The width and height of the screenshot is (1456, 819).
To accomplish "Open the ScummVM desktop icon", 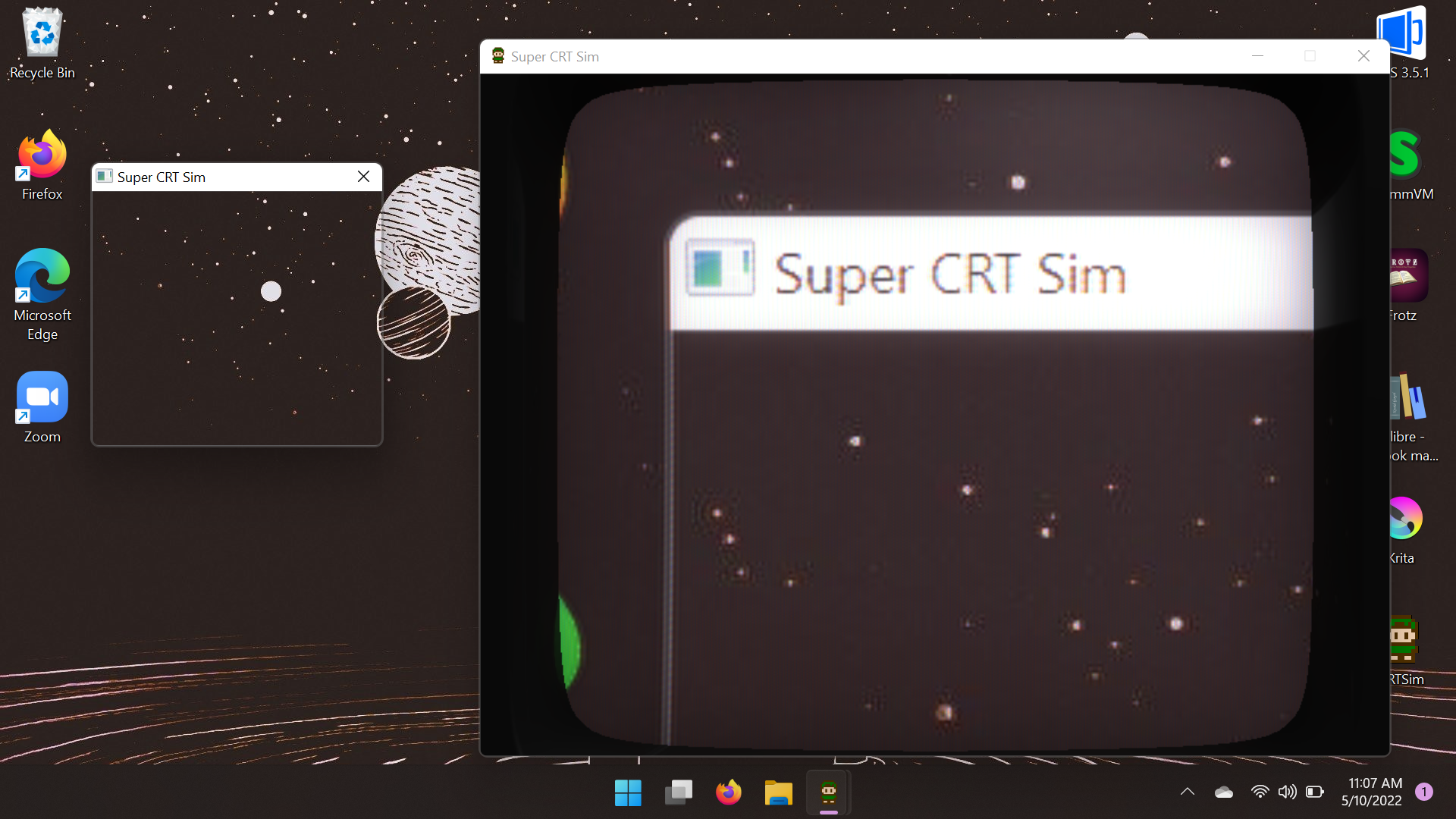I will (x=1410, y=165).
